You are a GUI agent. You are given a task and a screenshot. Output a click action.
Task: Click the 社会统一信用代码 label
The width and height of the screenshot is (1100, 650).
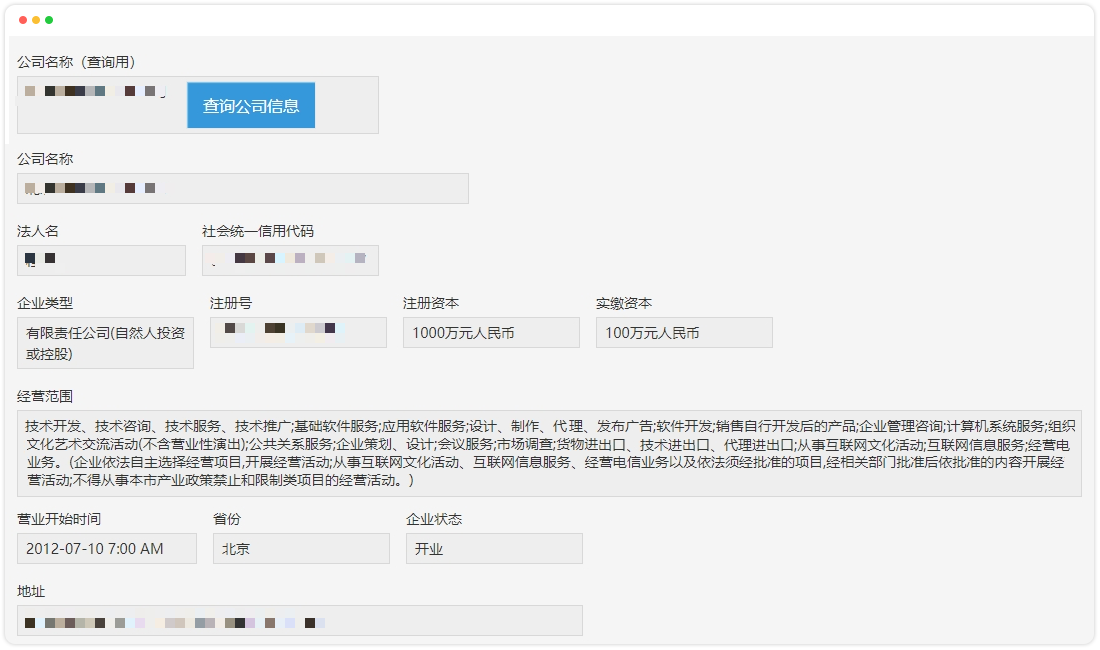click(x=258, y=231)
